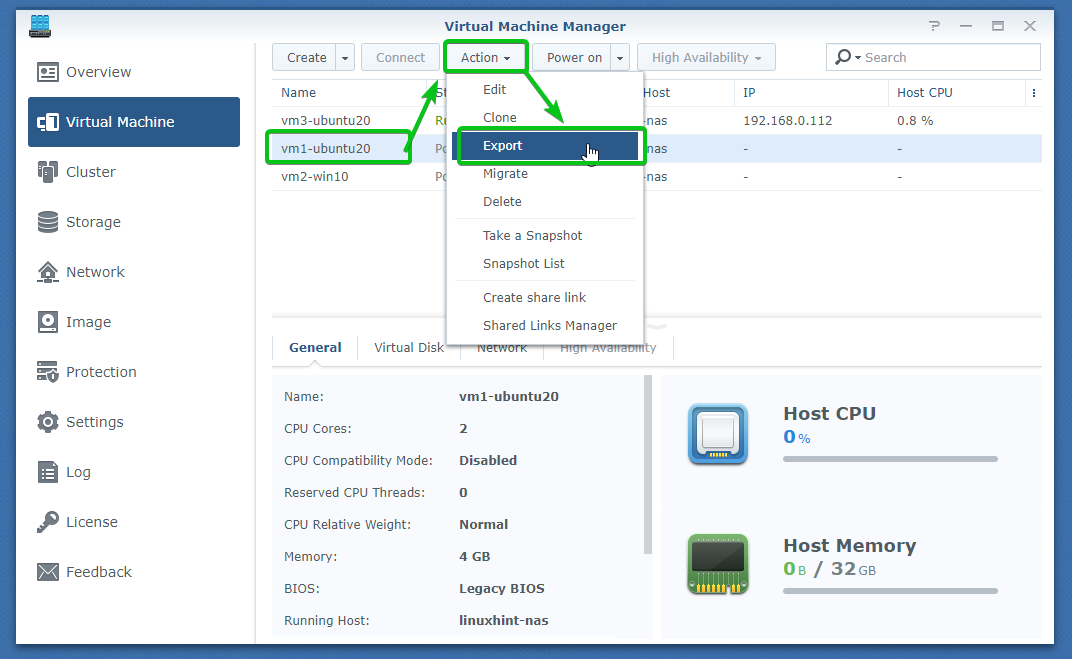The width and height of the screenshot is (1072, 659).
Task: Choose Take a Snapshot menu entry
Action: [533, 236]
